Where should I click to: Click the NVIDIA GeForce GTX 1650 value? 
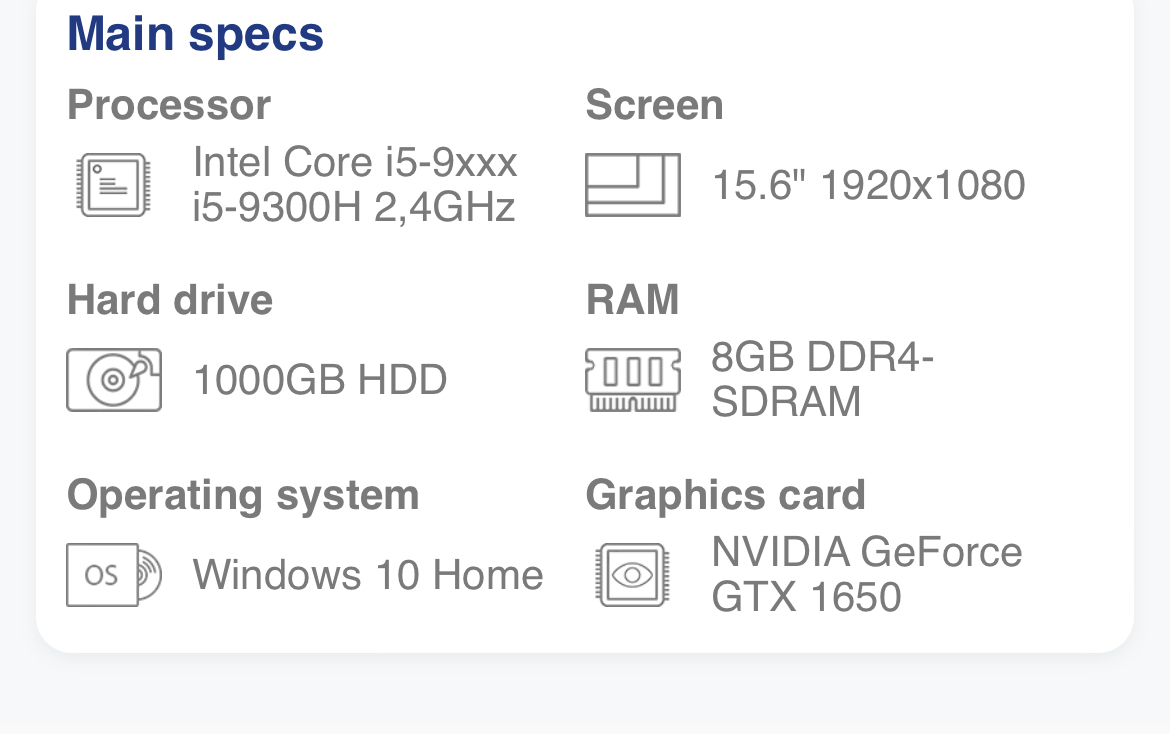click(866, 574)
